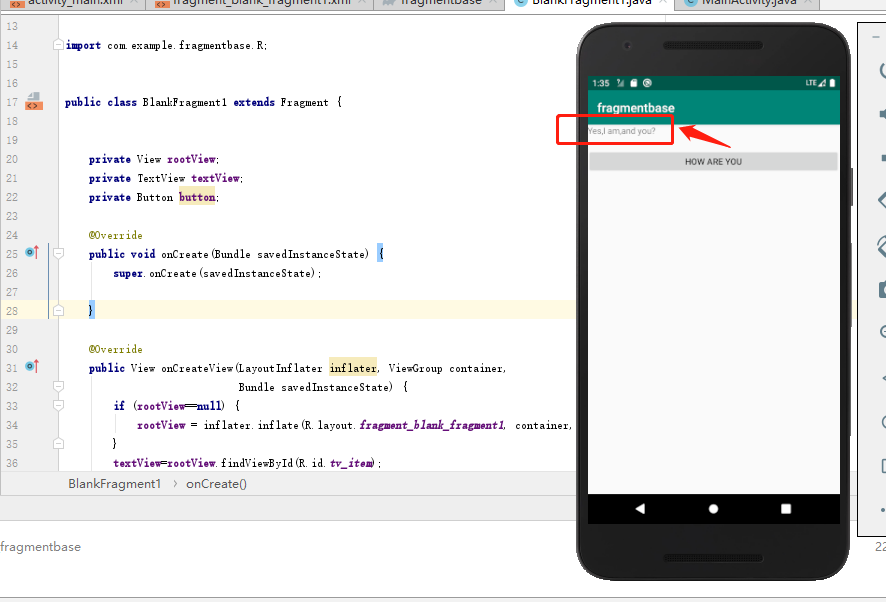Click the 'fragmentbase' label below the editor
Screen dimensions: 886x602
pyautogui.click(x=40, y=547)
